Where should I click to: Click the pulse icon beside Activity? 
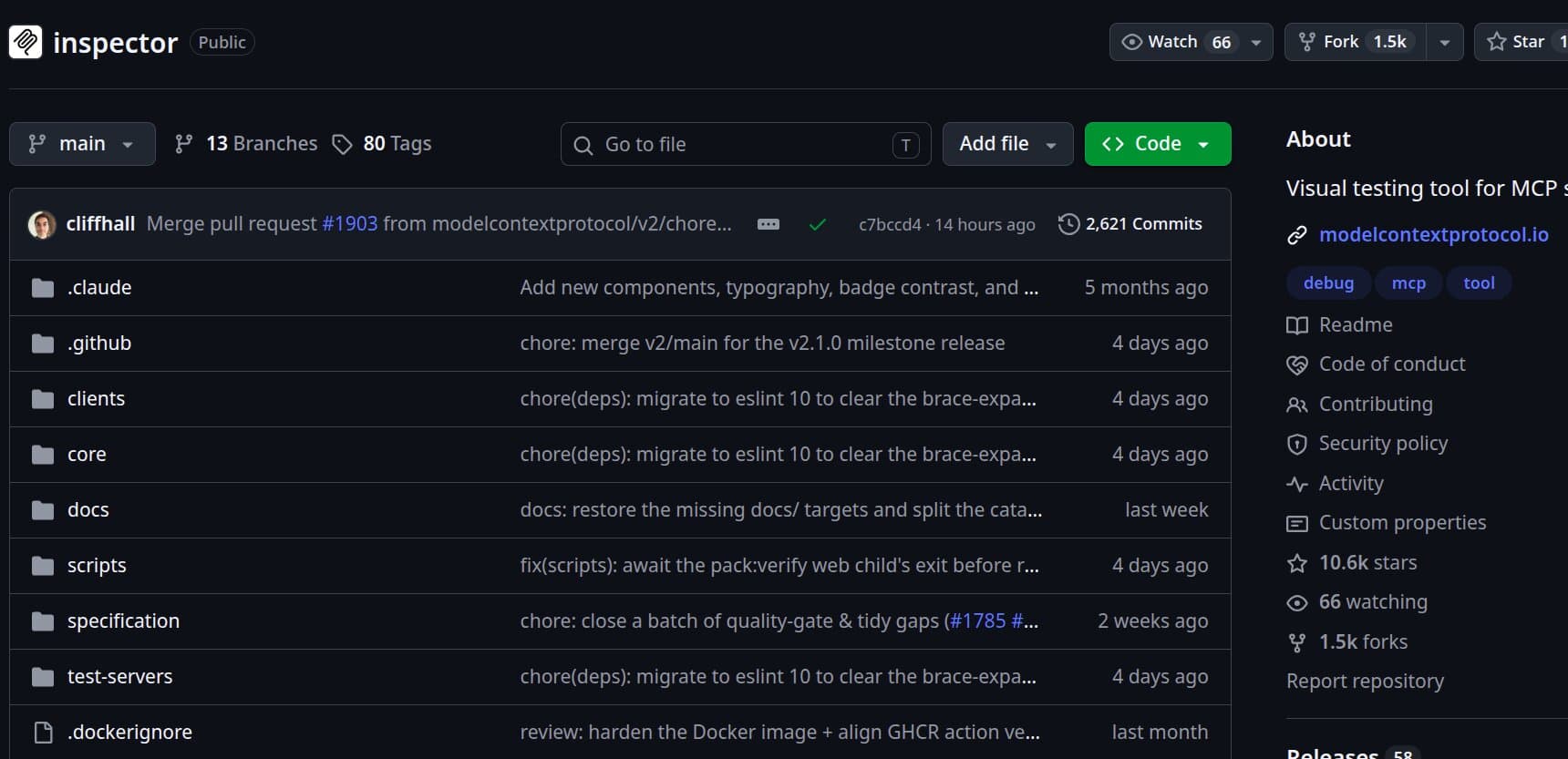[x=1297, y=484]
